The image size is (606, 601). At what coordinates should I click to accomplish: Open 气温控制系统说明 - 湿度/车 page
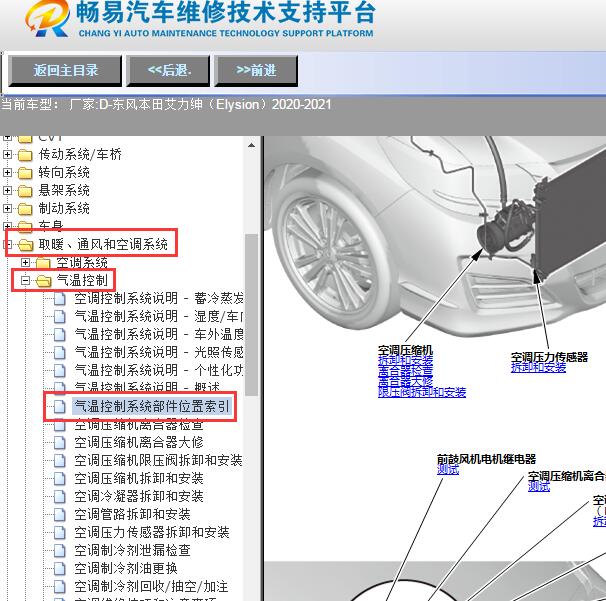click(159, 316)
